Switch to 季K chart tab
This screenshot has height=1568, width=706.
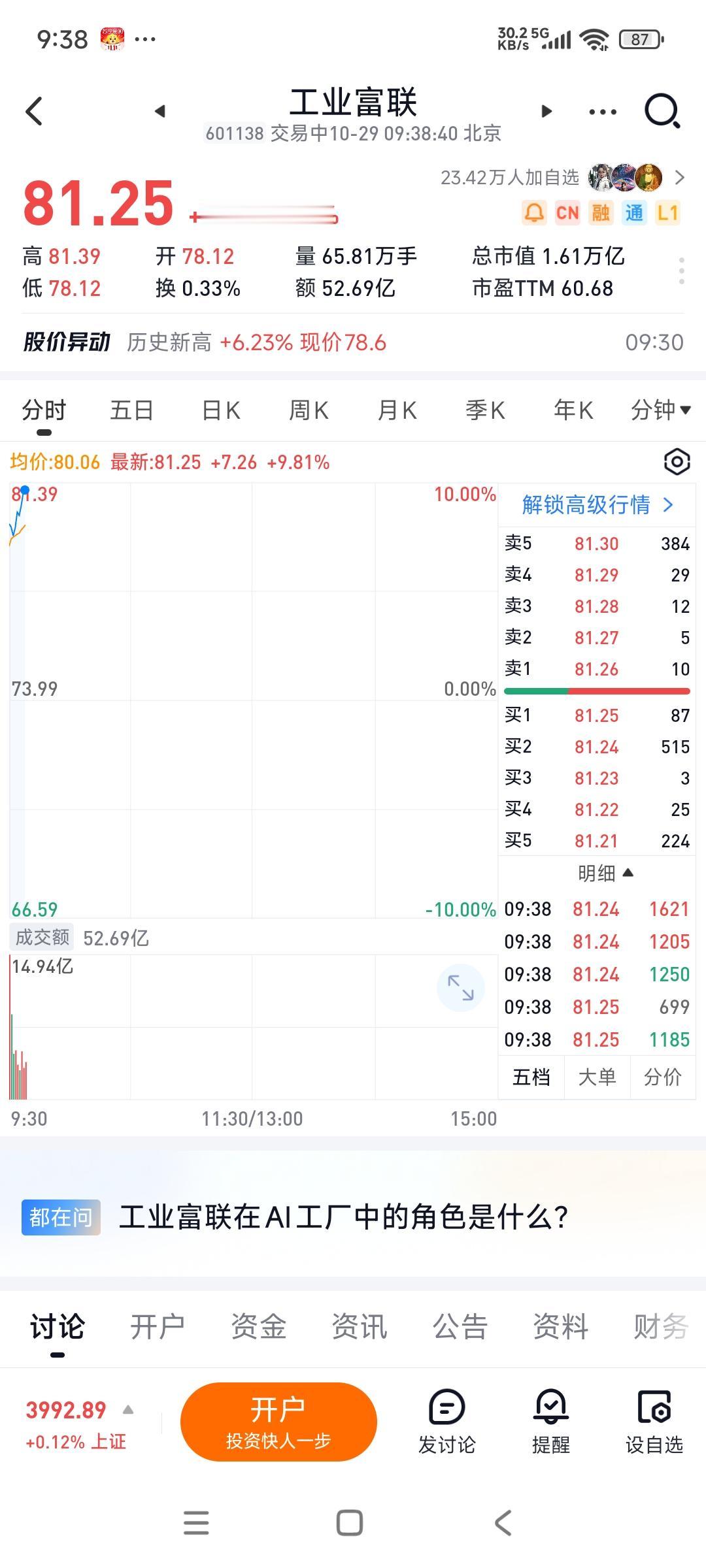485,410
